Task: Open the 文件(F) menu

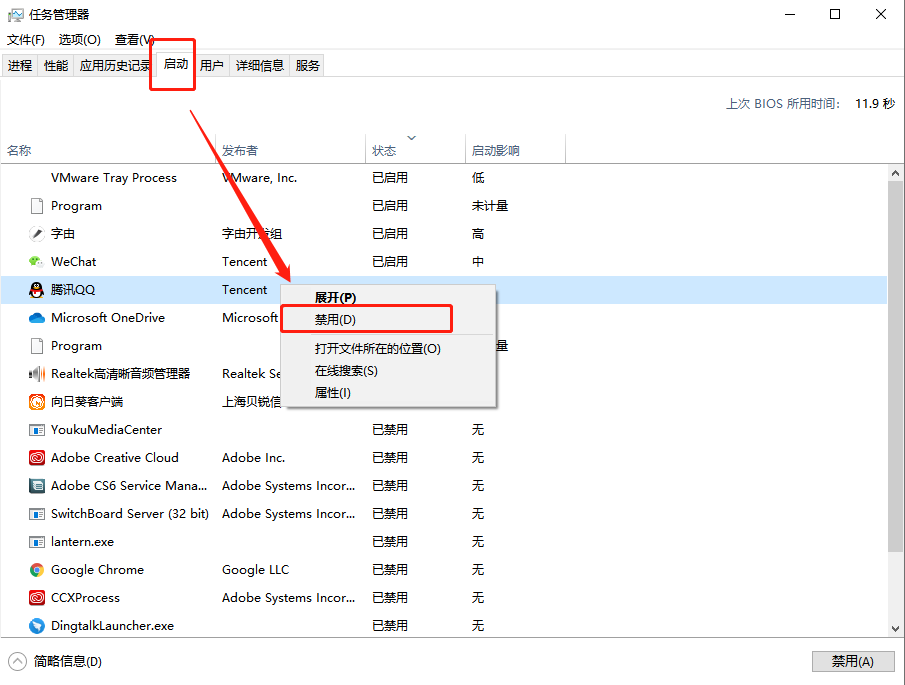Action: coord(26,40)
